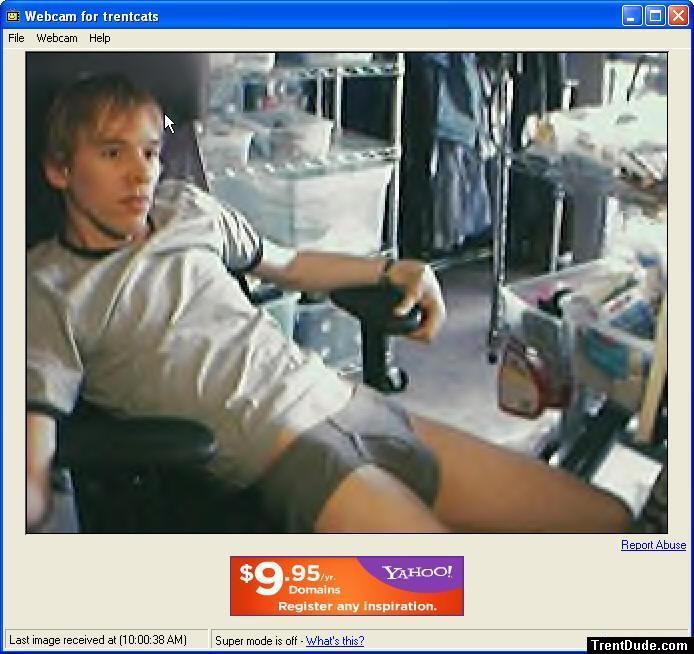Click the webcam app icon in title bar

pos(12,16)
